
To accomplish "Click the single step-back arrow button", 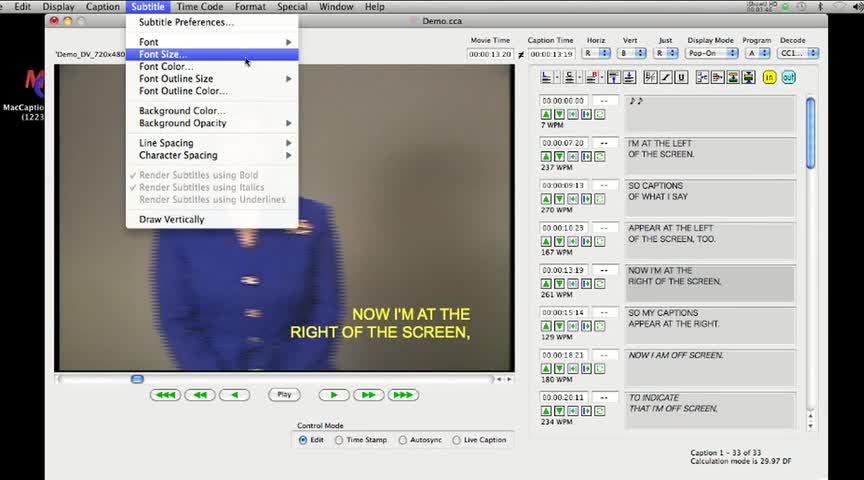I will (x=235, y=395).
